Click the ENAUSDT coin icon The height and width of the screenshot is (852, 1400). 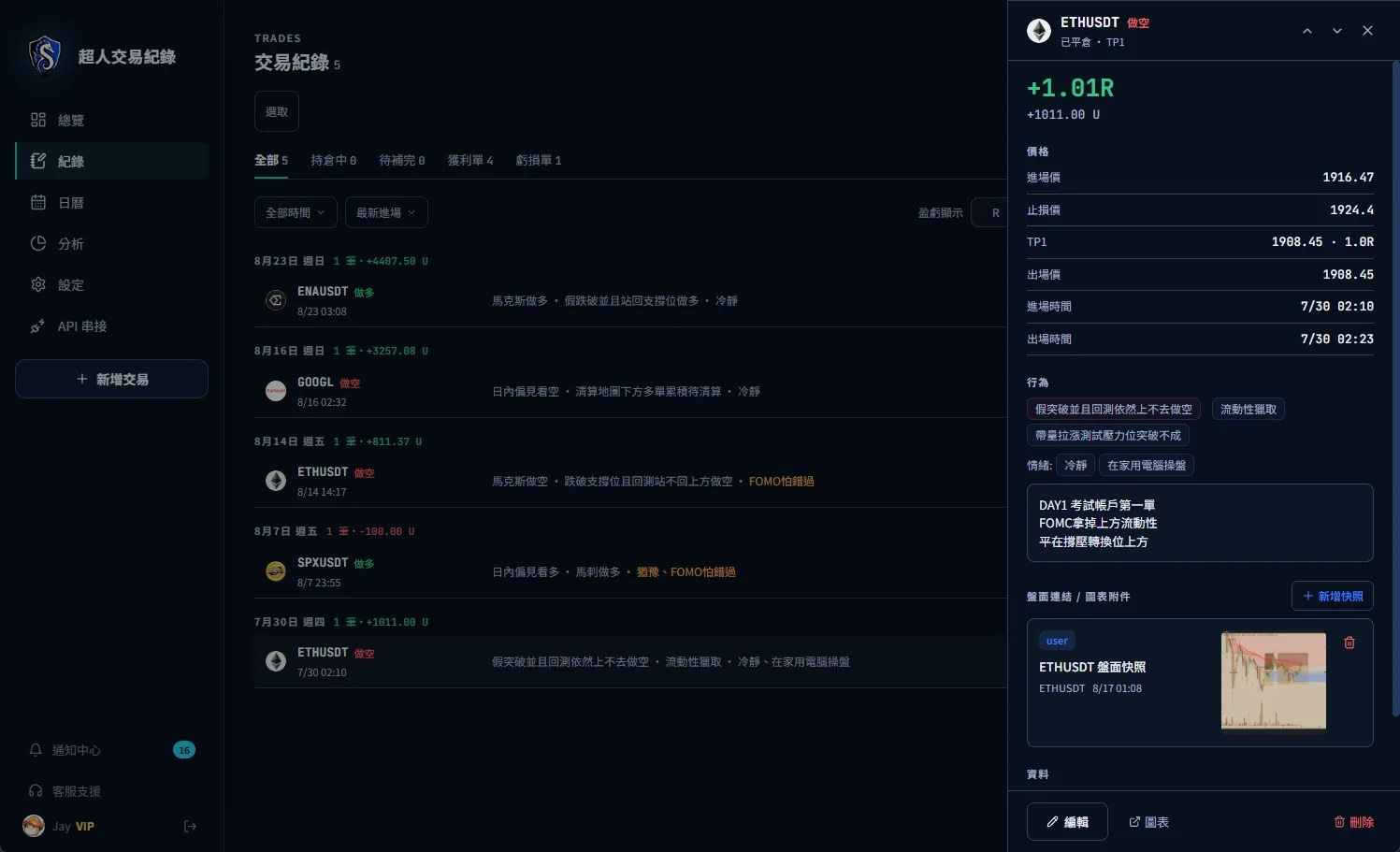(x=276, y=300)
